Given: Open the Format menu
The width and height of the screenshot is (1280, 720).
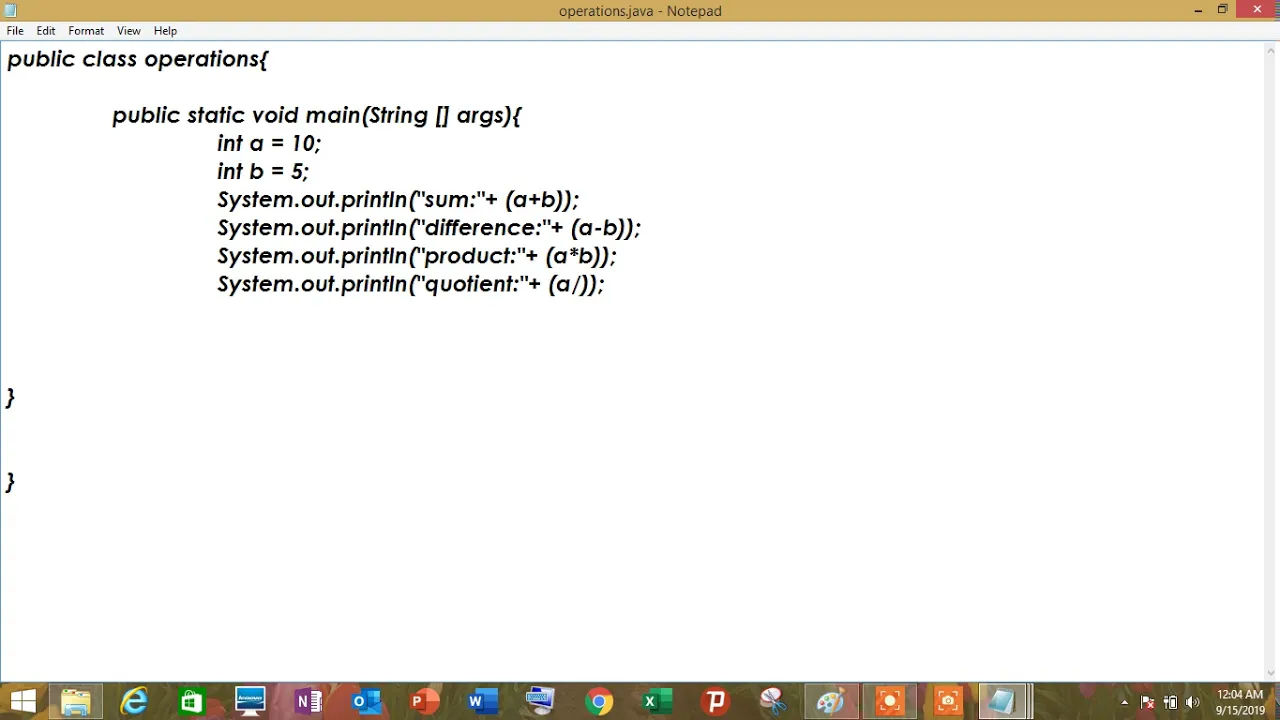Looking at the screenshot, I should 86,31.
